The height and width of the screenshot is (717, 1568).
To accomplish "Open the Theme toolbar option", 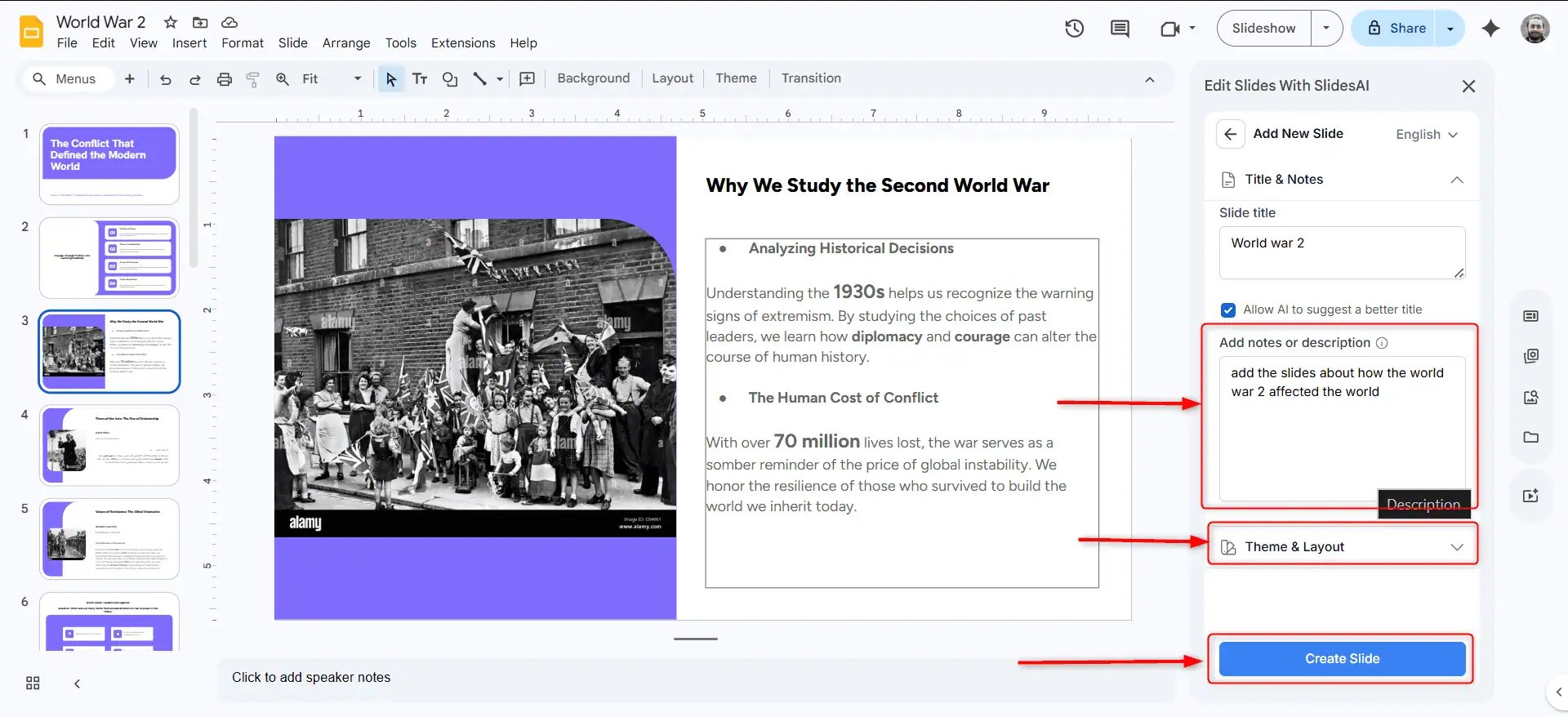I will [736, 78].
